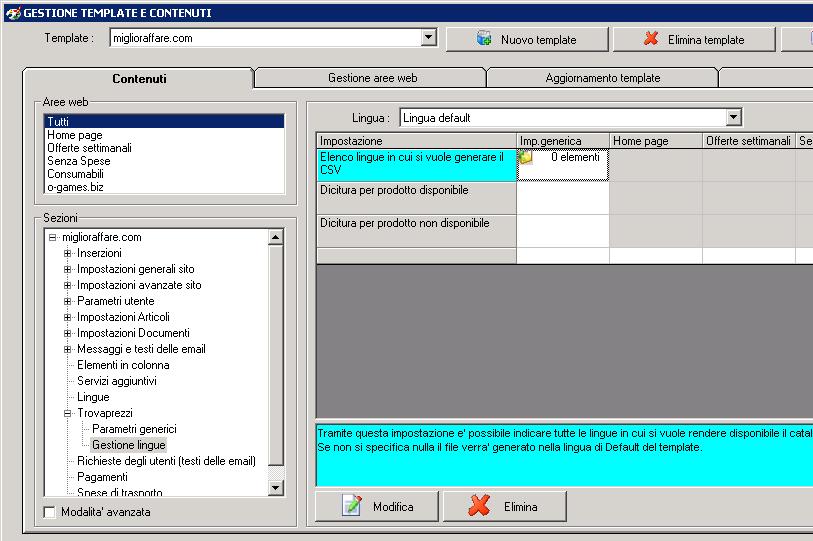
Task: Select Lingue tree item
Action: pos(93,397)
